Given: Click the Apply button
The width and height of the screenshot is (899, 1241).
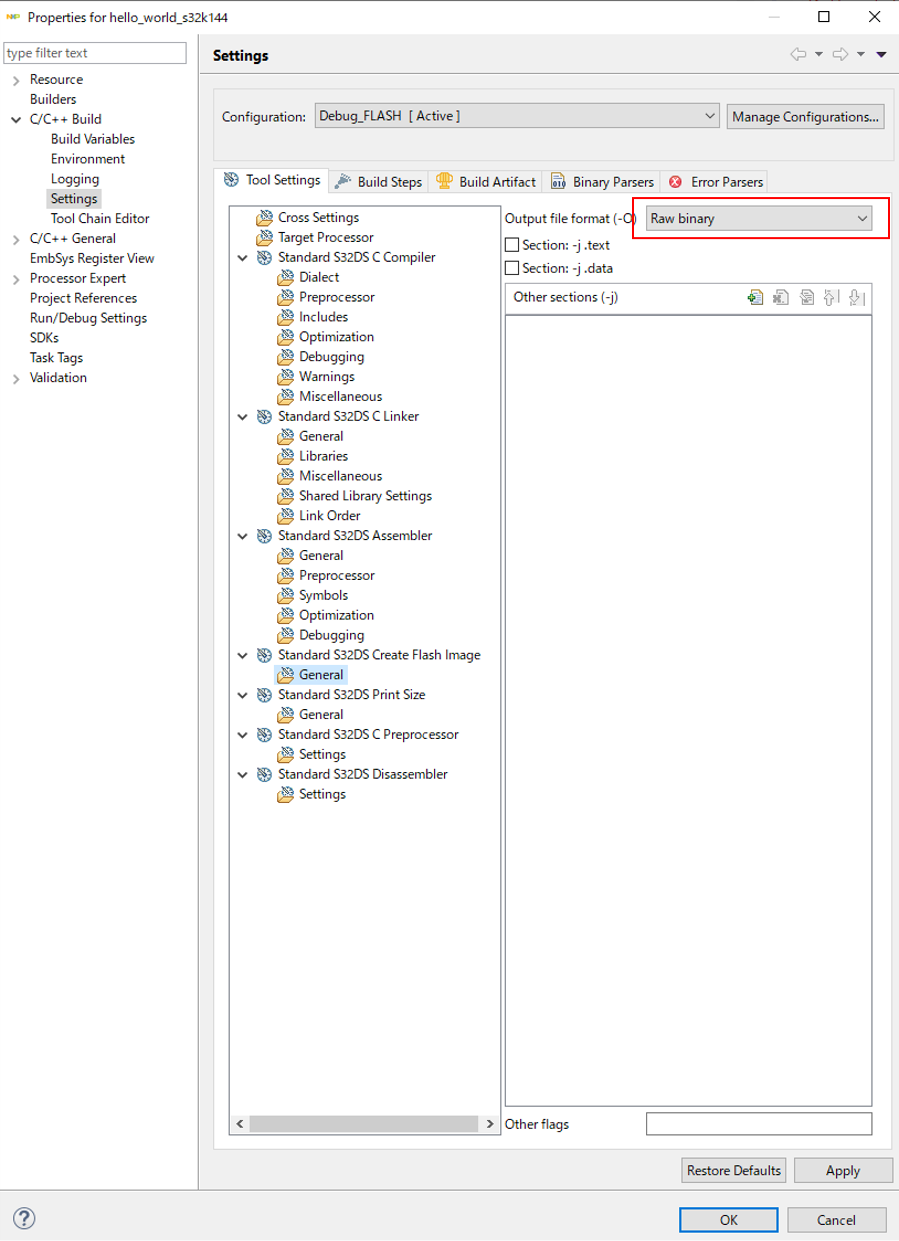Looking at the screenshot, I should pyautogui.click(x=843, y=1170).
